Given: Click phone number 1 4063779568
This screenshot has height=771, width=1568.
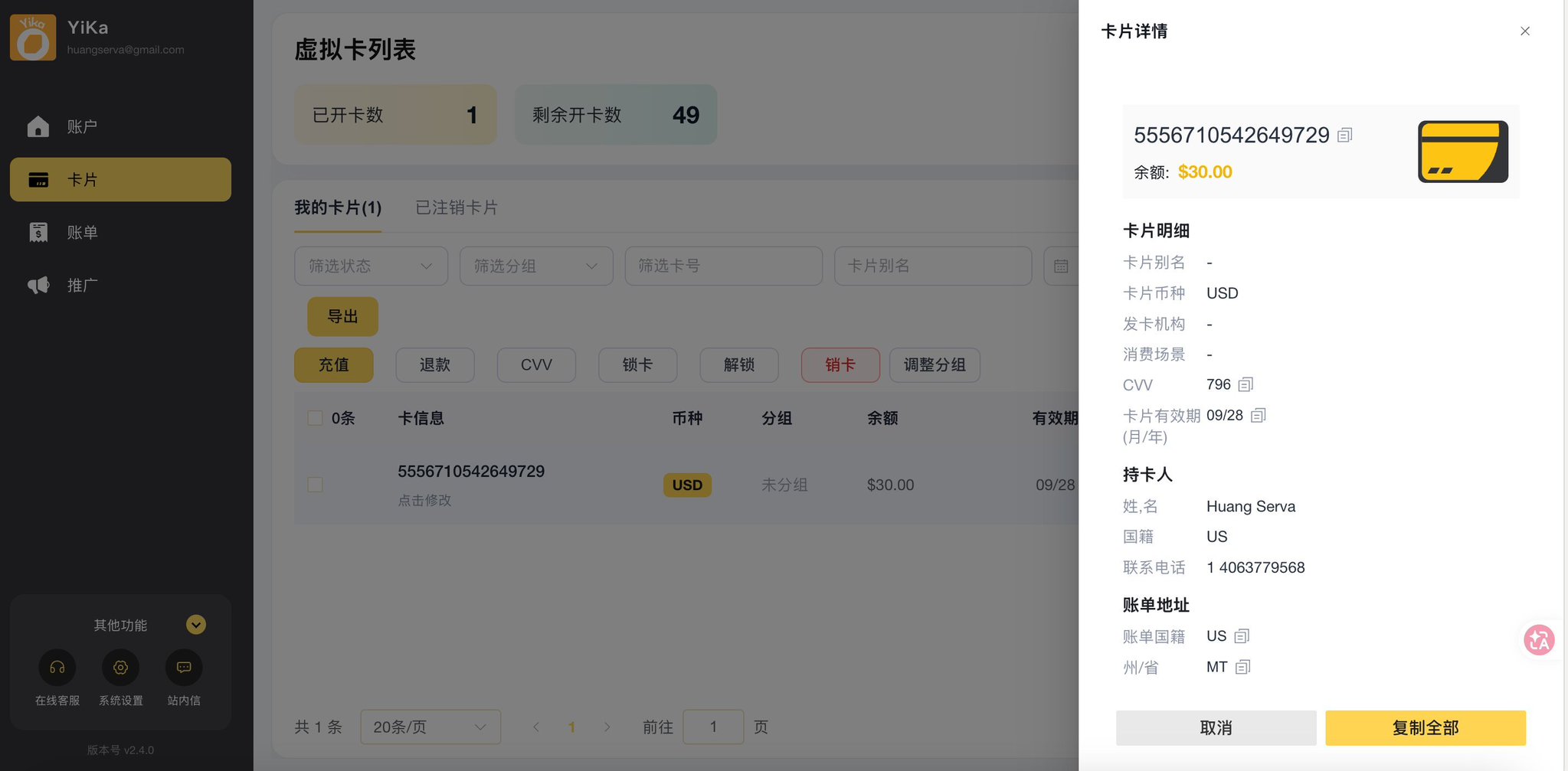Looking at the screenshot, I should tap(1255, 567).
